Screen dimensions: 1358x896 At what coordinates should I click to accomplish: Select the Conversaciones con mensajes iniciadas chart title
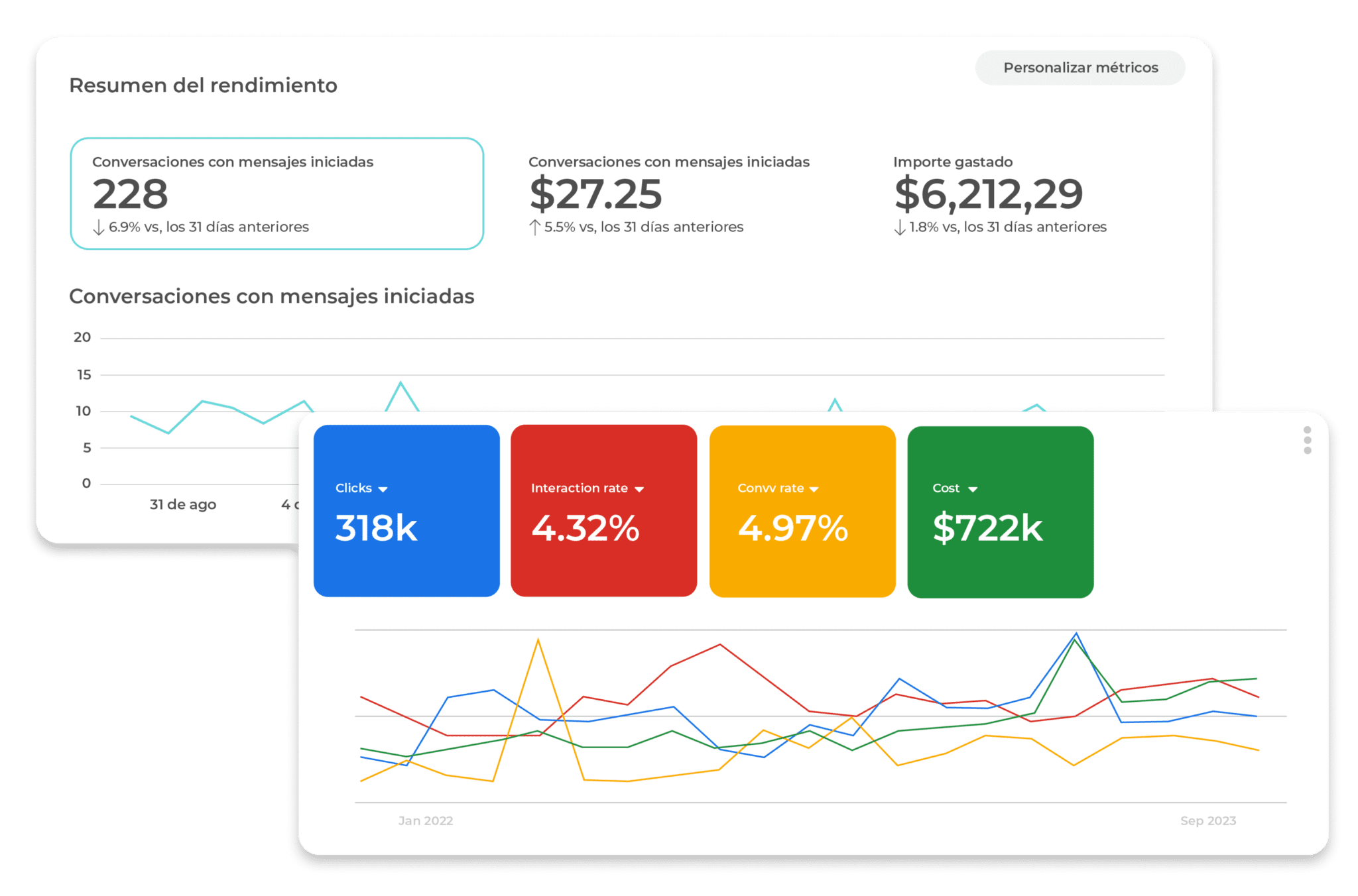(271, 296)
